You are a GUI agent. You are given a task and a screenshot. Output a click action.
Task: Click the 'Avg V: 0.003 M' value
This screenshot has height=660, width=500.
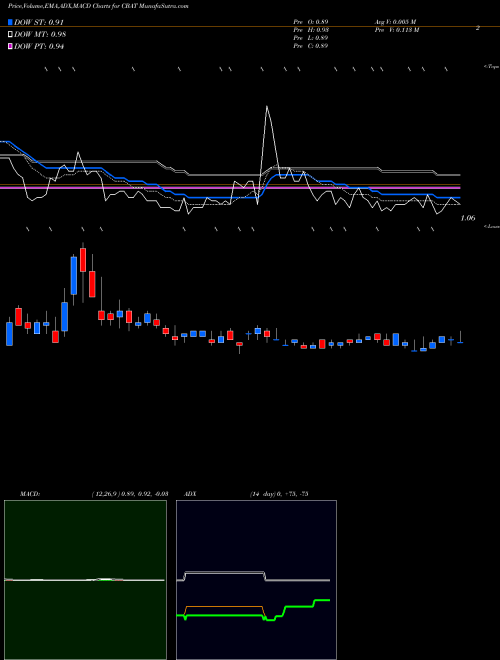395,22
